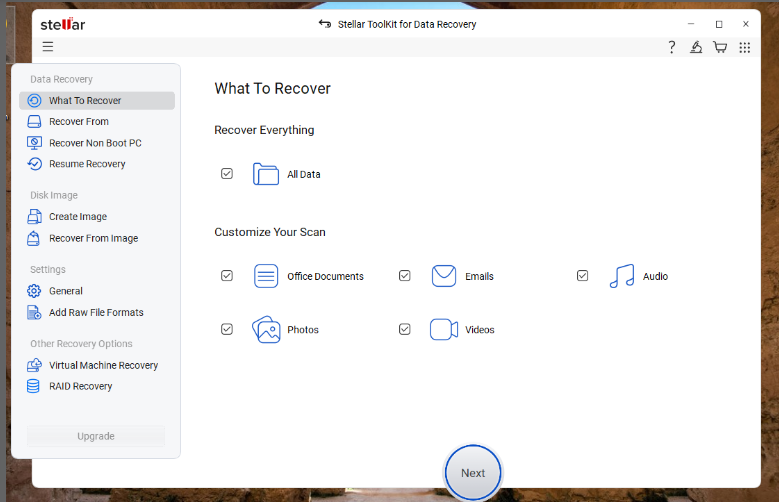Screen dimensions: 779x502
Task: Uncheck the All Data checkbox
Action: (227, 173)
